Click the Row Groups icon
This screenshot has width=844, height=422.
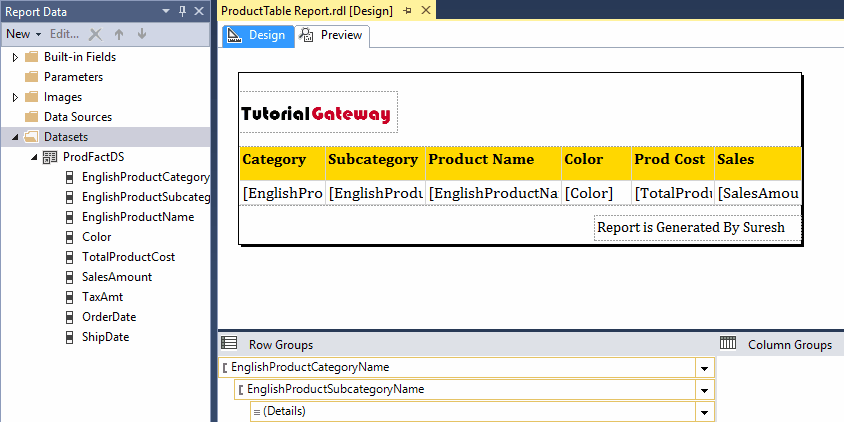tap(229, 343)
